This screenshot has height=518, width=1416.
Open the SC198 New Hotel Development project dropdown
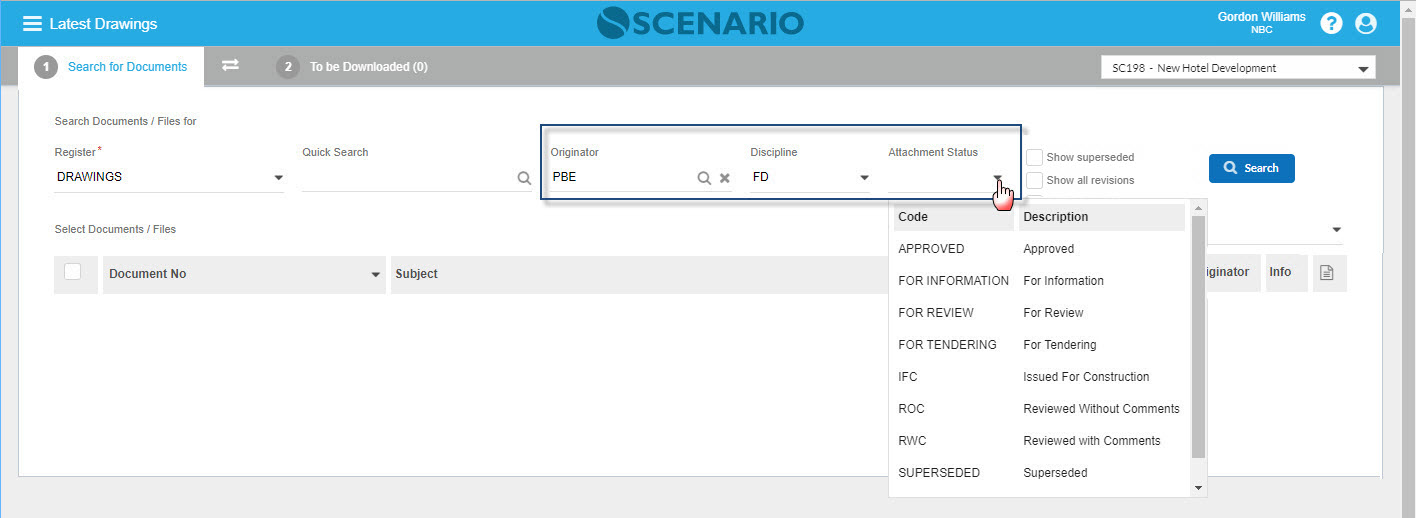point(1362,69)
